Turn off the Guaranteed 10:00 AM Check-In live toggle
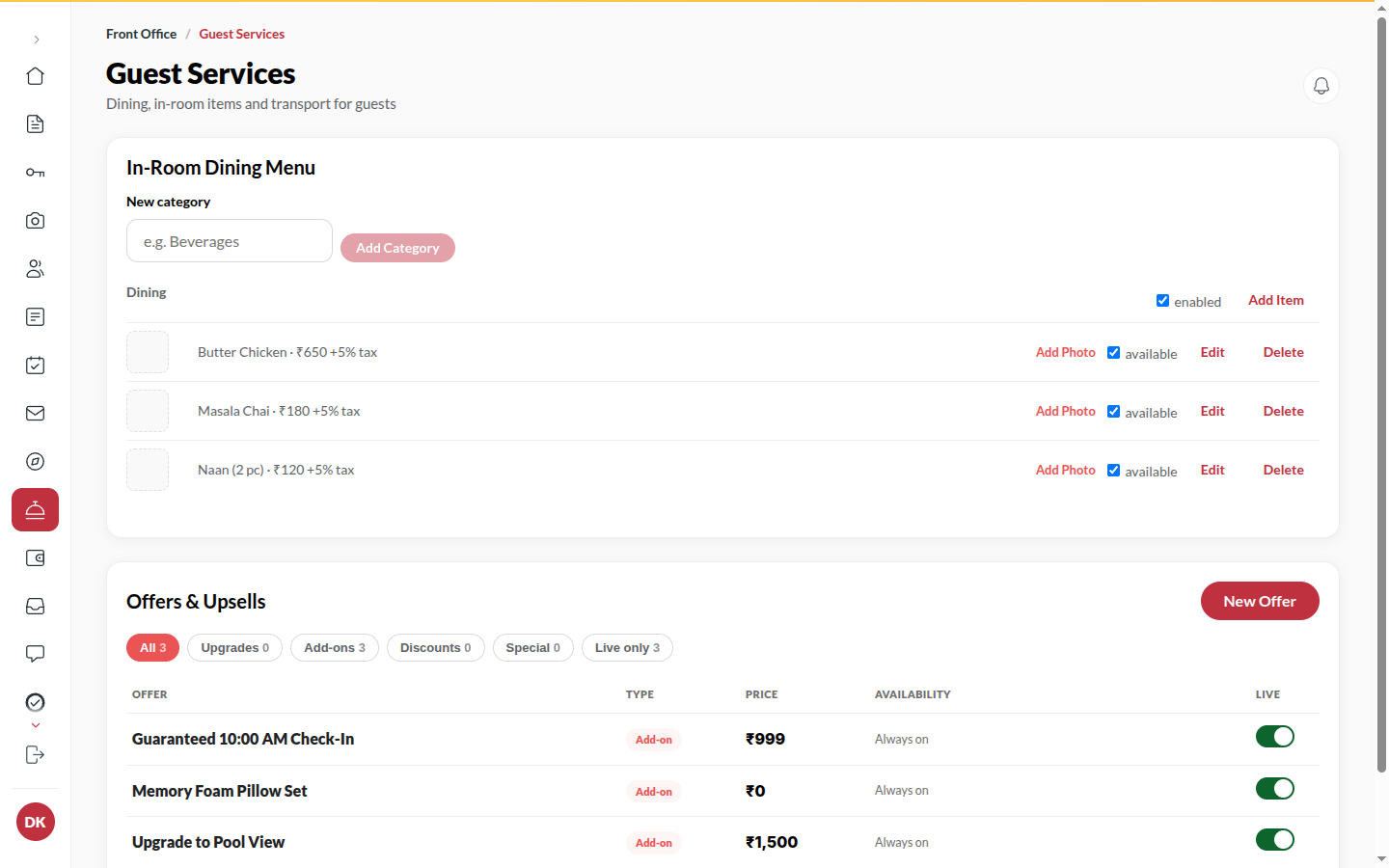 click(1275, 737)
